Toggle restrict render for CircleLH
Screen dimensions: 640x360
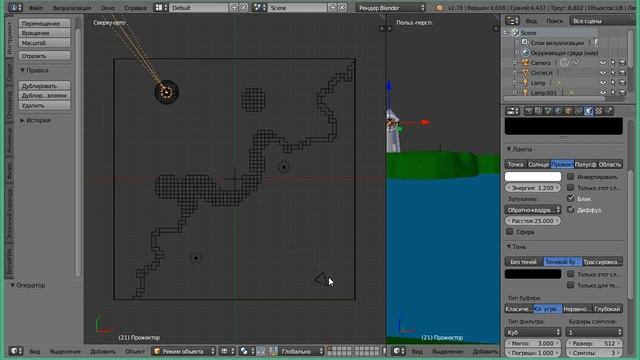(x=622, y=73)
